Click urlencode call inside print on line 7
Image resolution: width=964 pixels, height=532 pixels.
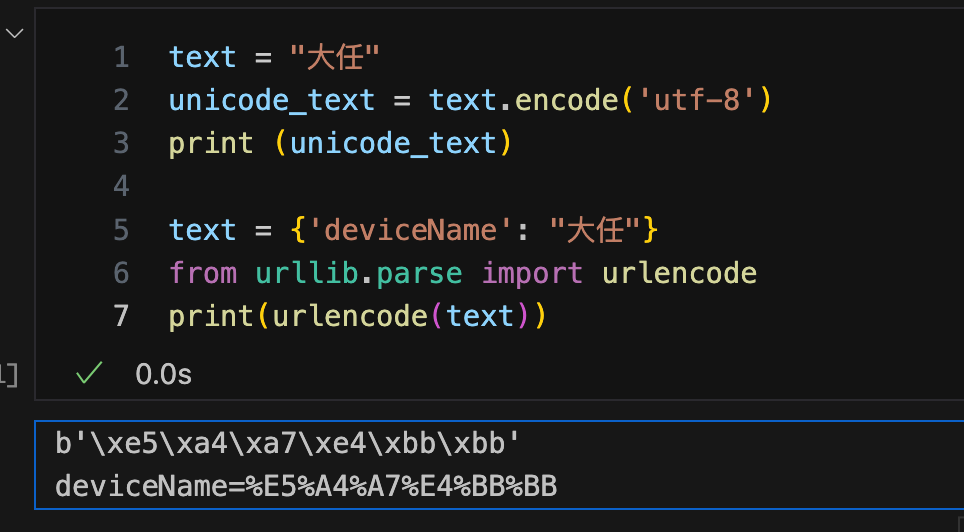click(x=350, y=316)
